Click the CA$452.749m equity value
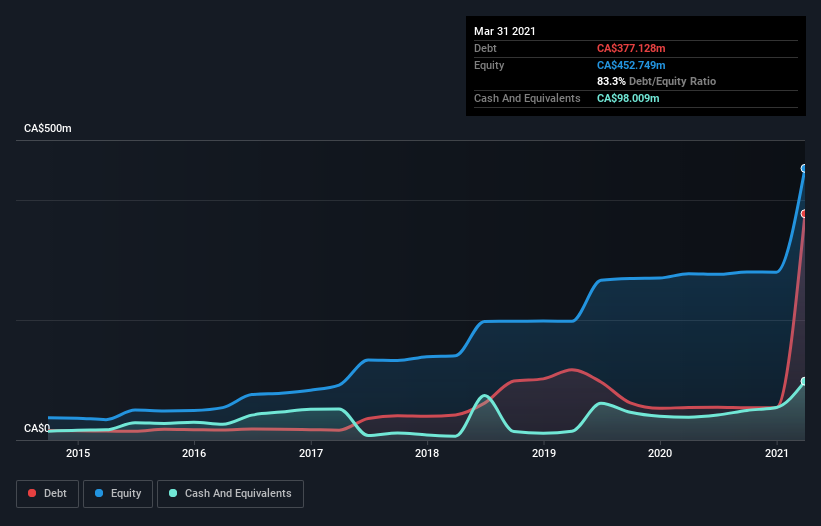 click(631, 65)
